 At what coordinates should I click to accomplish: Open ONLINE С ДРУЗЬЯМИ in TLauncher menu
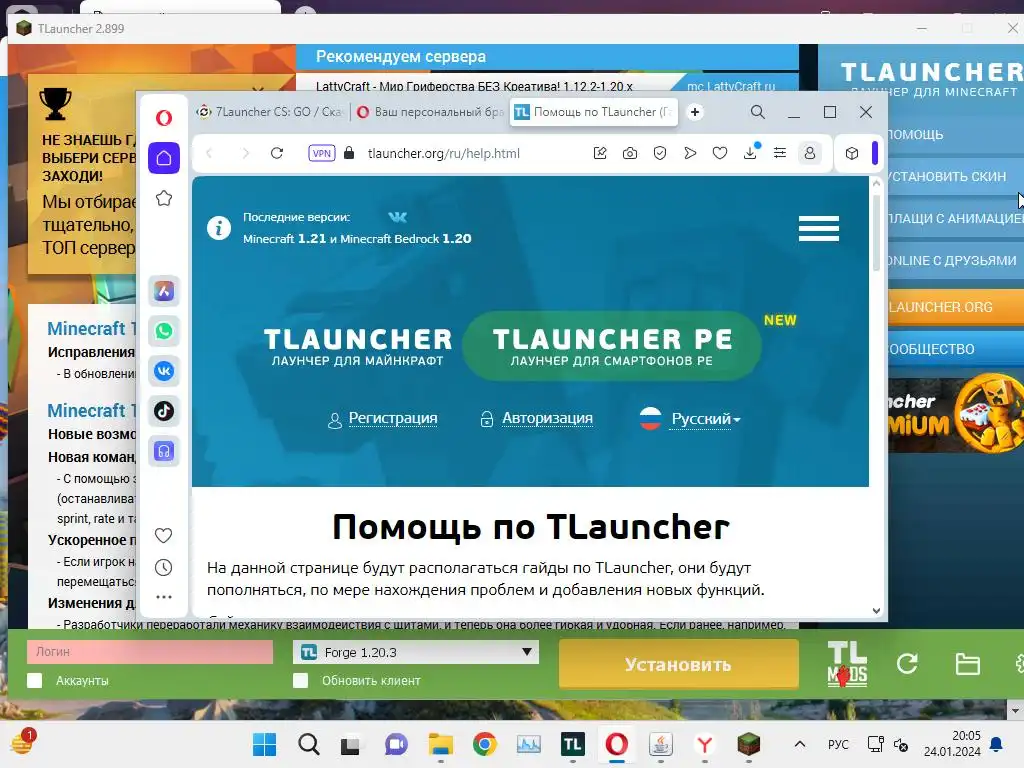coord(955,261)
